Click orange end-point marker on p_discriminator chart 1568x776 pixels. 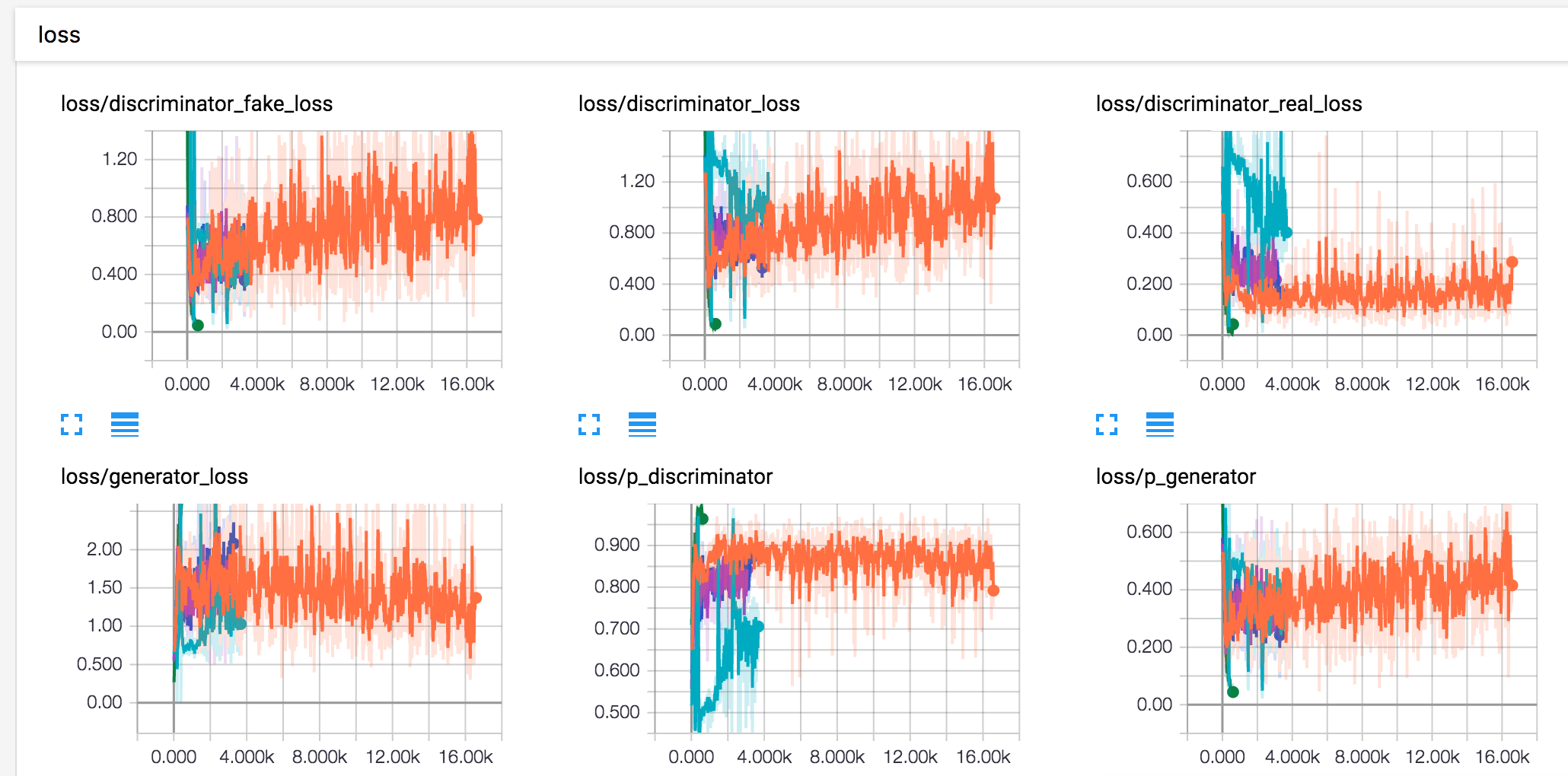(993, 590)
